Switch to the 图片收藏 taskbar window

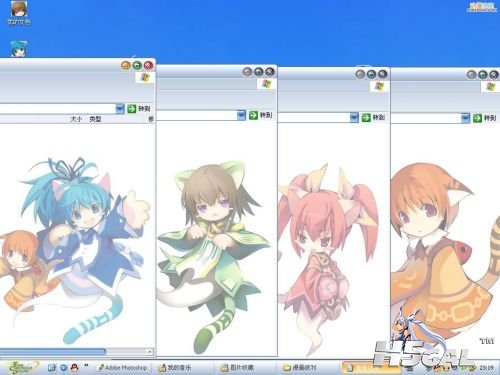click(x=237, y=367)
